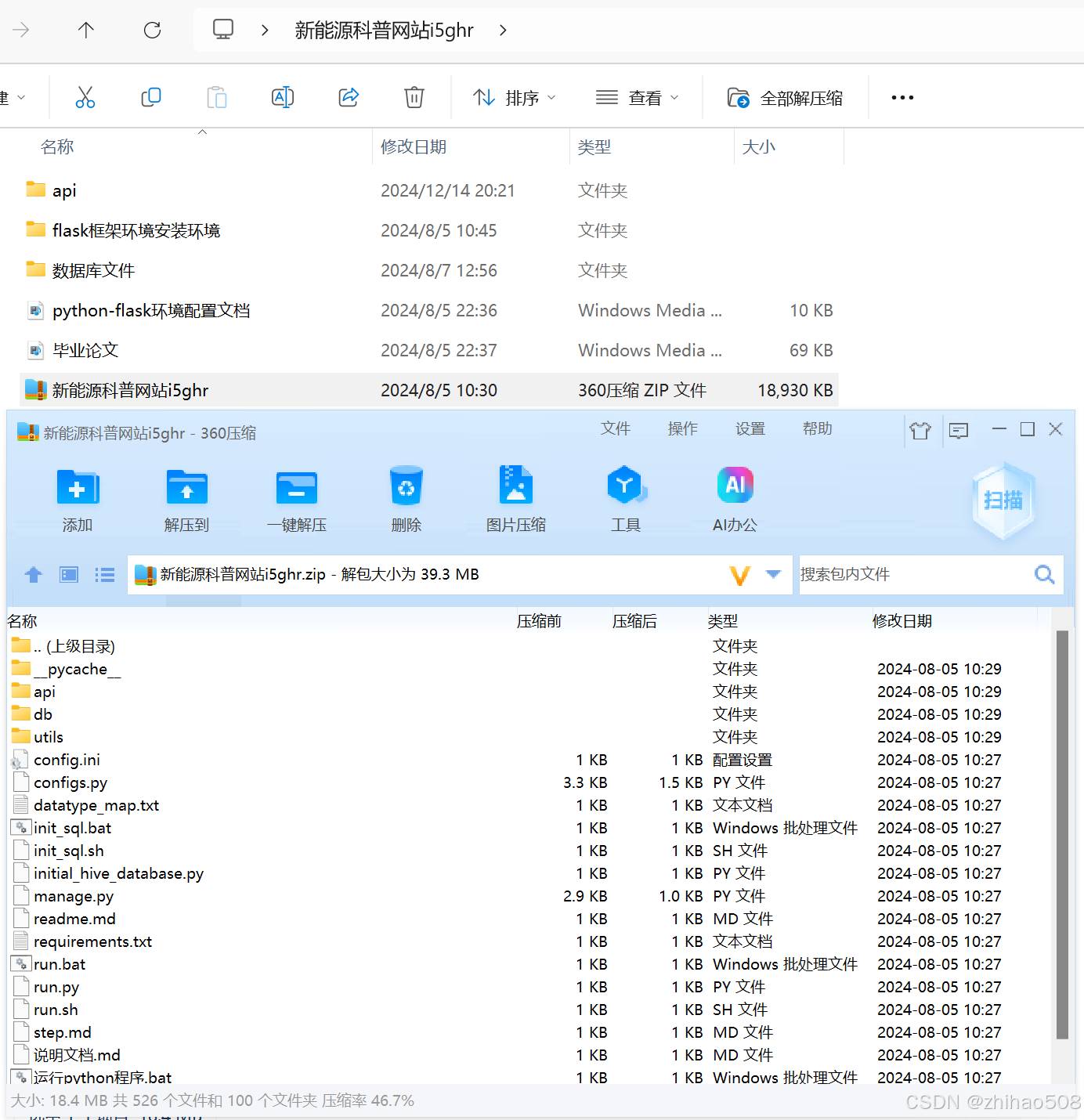Sort Explorer list by 名称 column

click(57, 146)
